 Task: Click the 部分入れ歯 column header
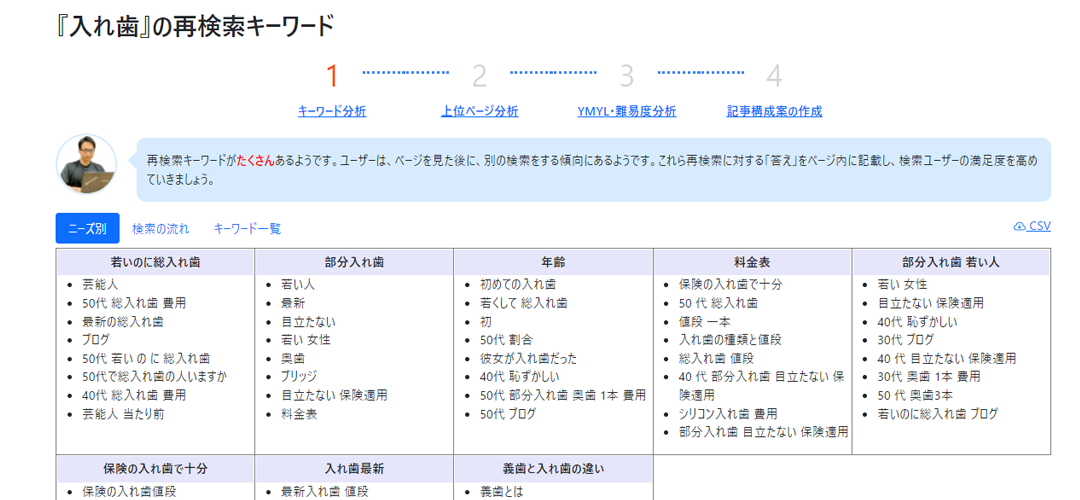[x=354, y=262]
